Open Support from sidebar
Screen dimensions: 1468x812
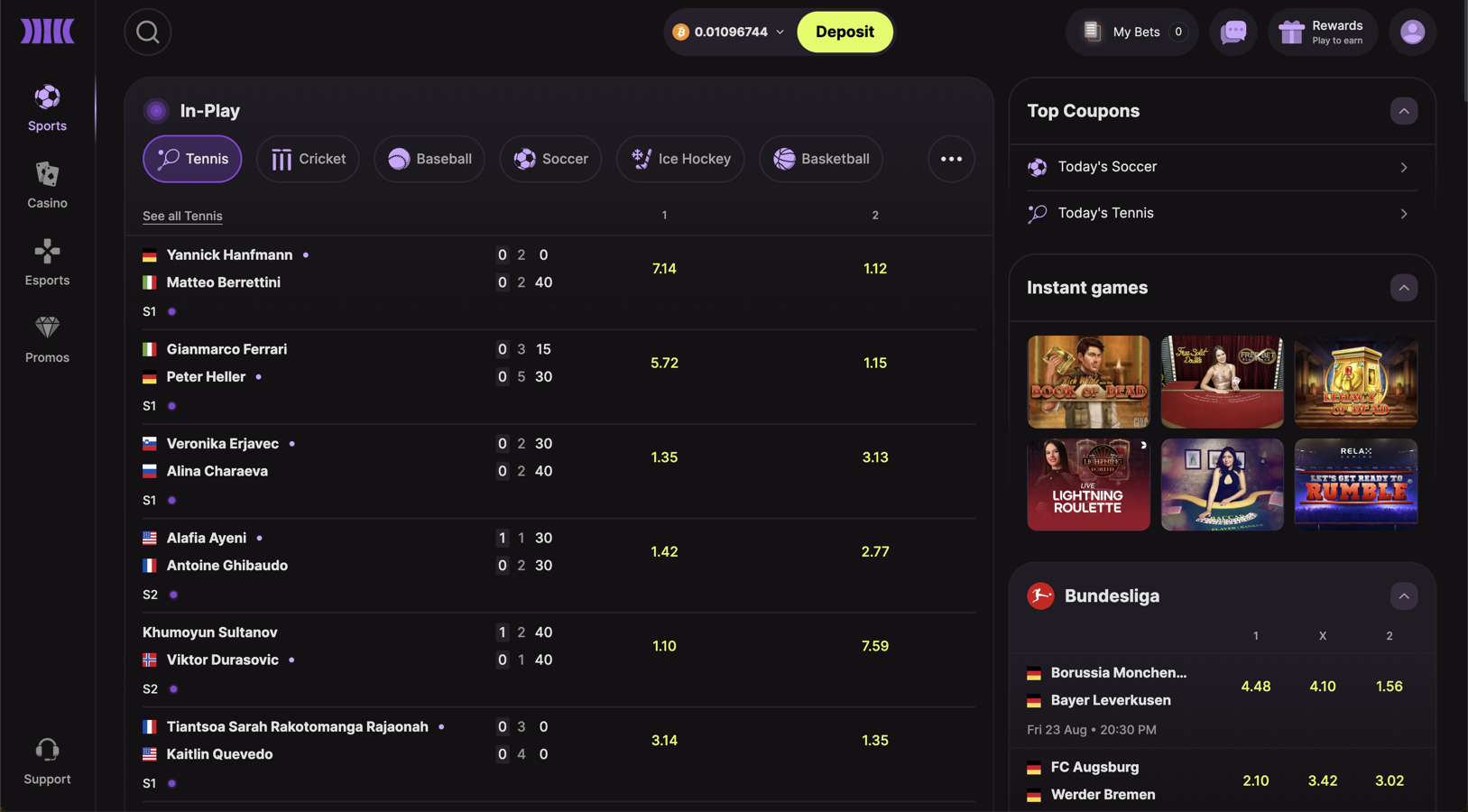(x=47, y=758)
